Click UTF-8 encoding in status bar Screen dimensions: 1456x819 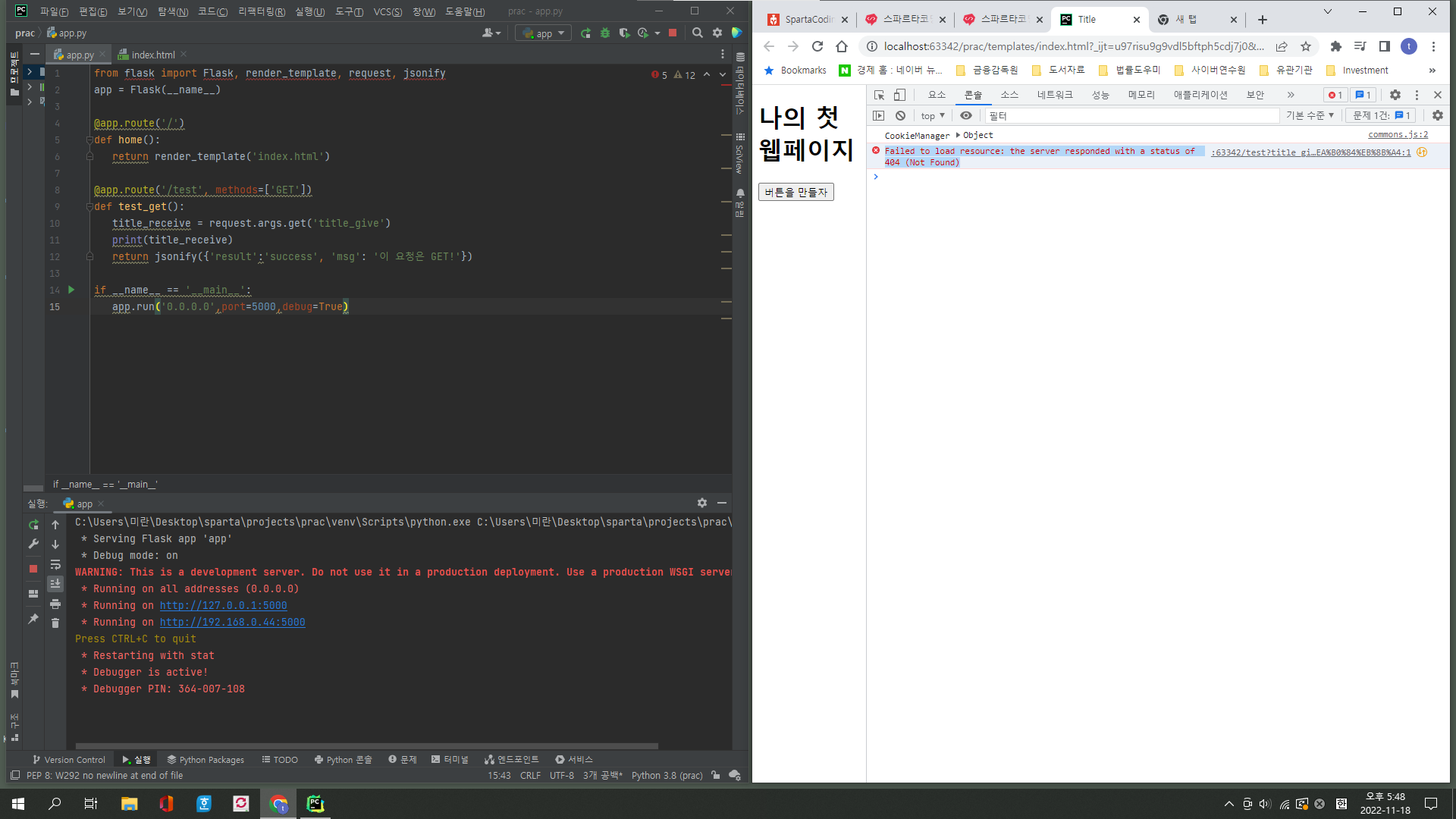(x=561, y=775)
